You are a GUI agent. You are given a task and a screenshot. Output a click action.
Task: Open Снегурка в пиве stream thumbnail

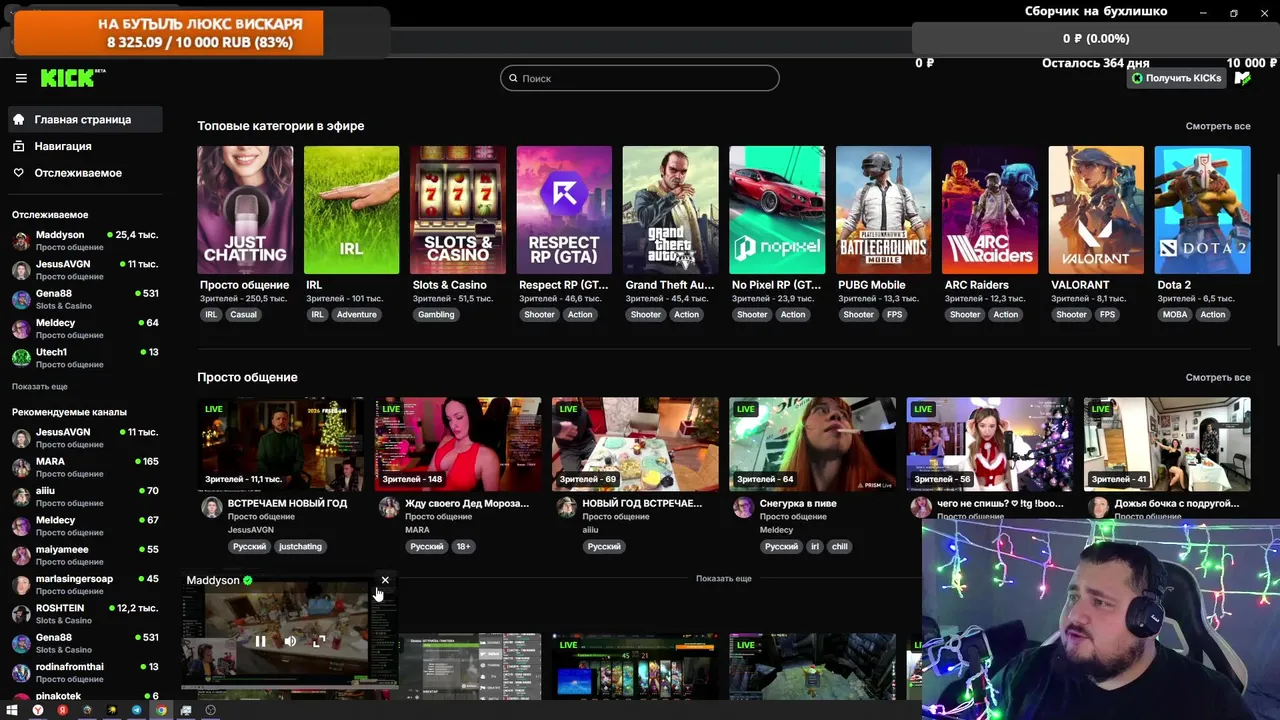(812, 444)
